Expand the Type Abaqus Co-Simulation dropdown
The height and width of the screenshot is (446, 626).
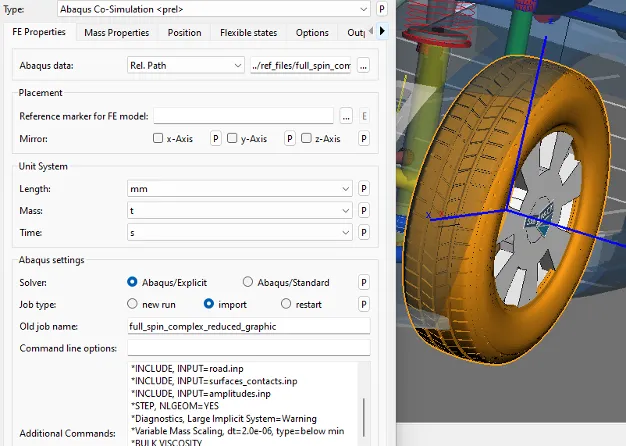(x=361, y=9)
